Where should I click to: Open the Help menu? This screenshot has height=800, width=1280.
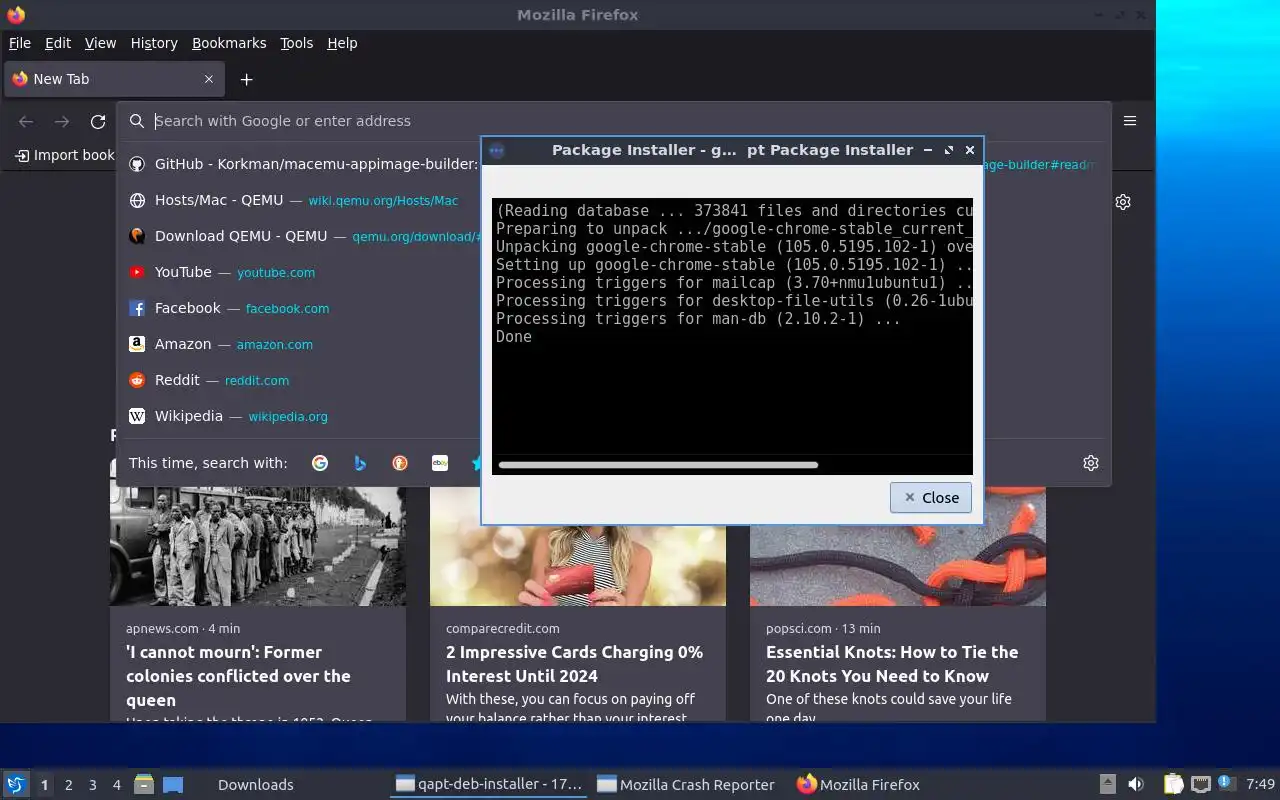tap(342, 43)
